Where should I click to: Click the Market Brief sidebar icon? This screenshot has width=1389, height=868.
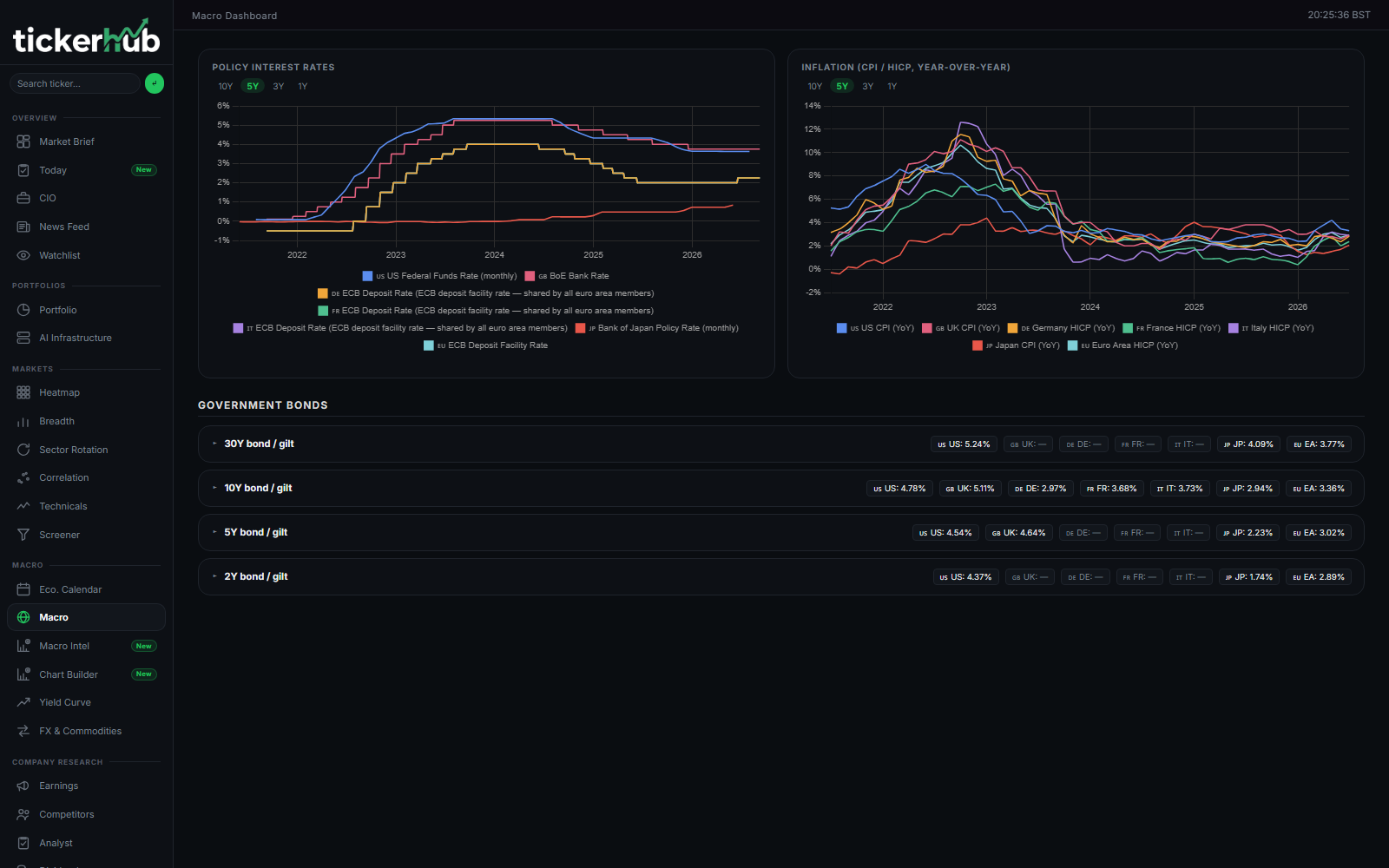click(23, 141)
